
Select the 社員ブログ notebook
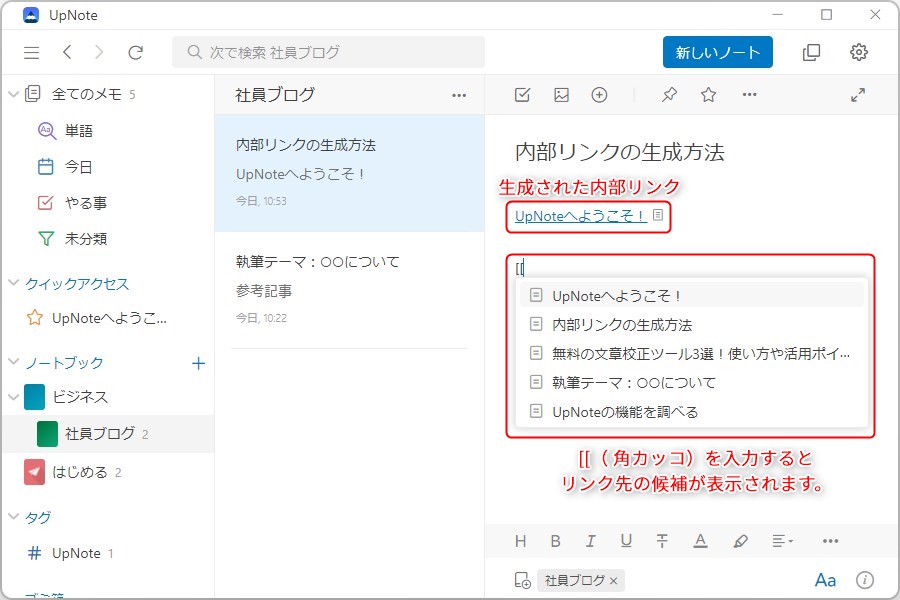pyautogui.click(x=108, y=433)
